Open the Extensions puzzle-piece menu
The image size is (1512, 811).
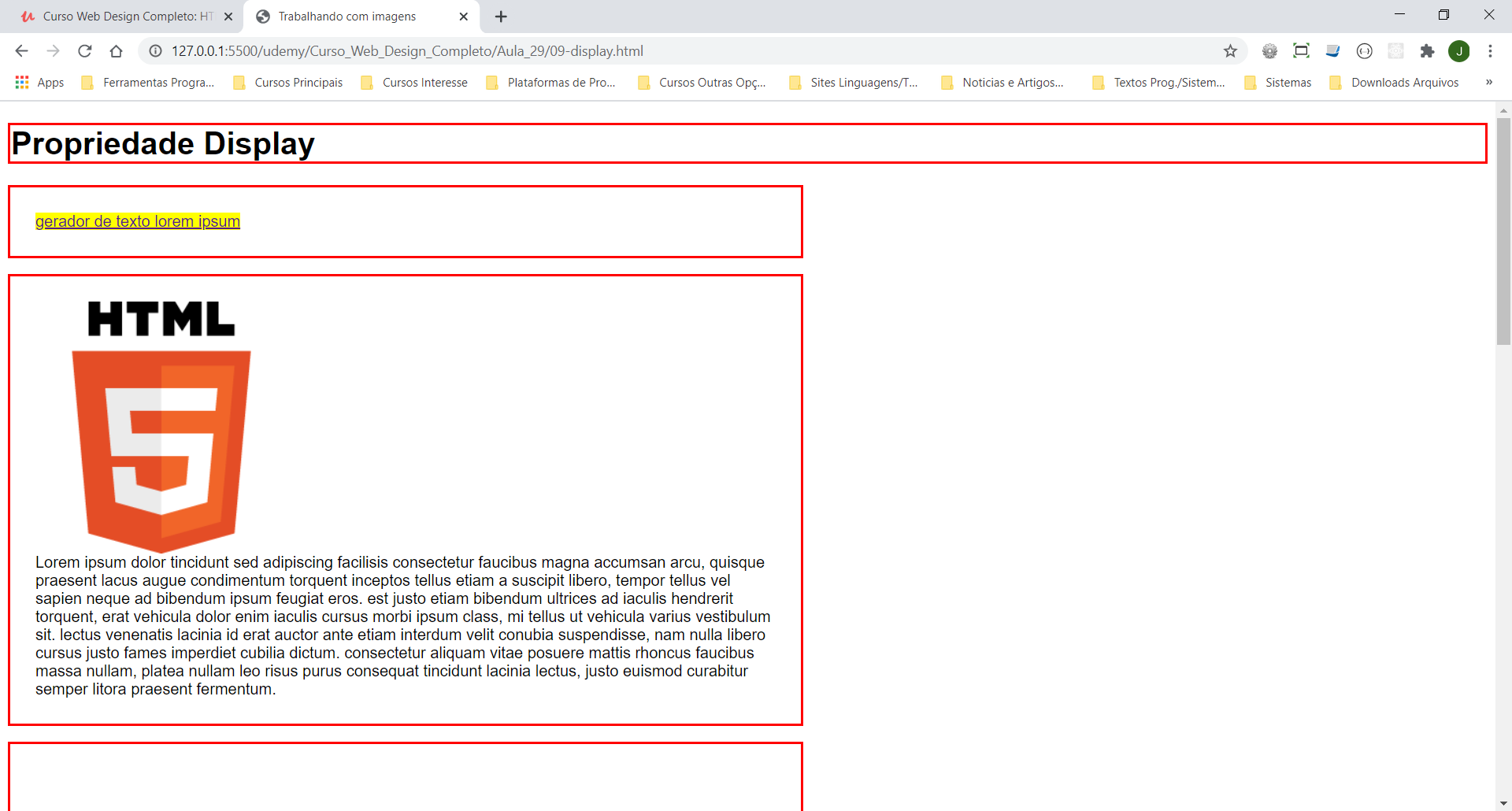point(1427,51)
